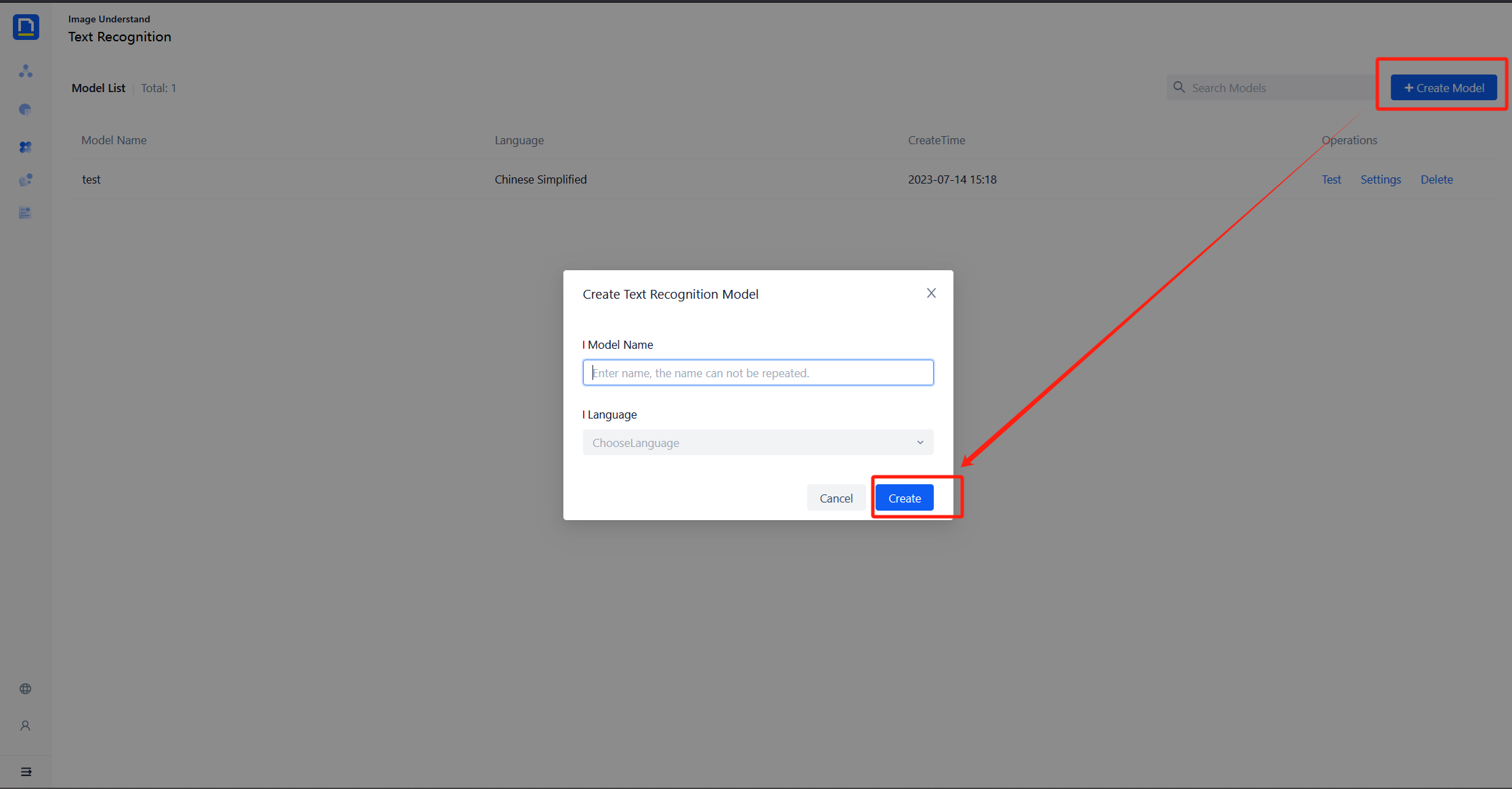Open the ChooseLanguage dropdown
The width and height of the screenshot is (1512, 789).
click(758, 442)
